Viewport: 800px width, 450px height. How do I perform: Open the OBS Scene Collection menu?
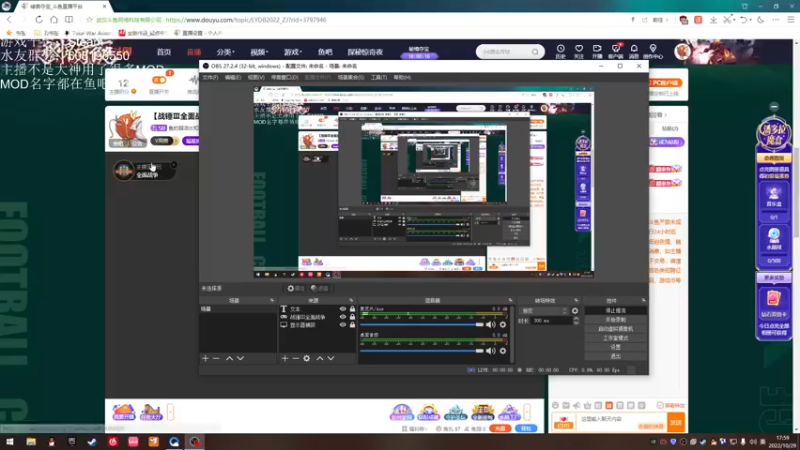pos(351,78)
